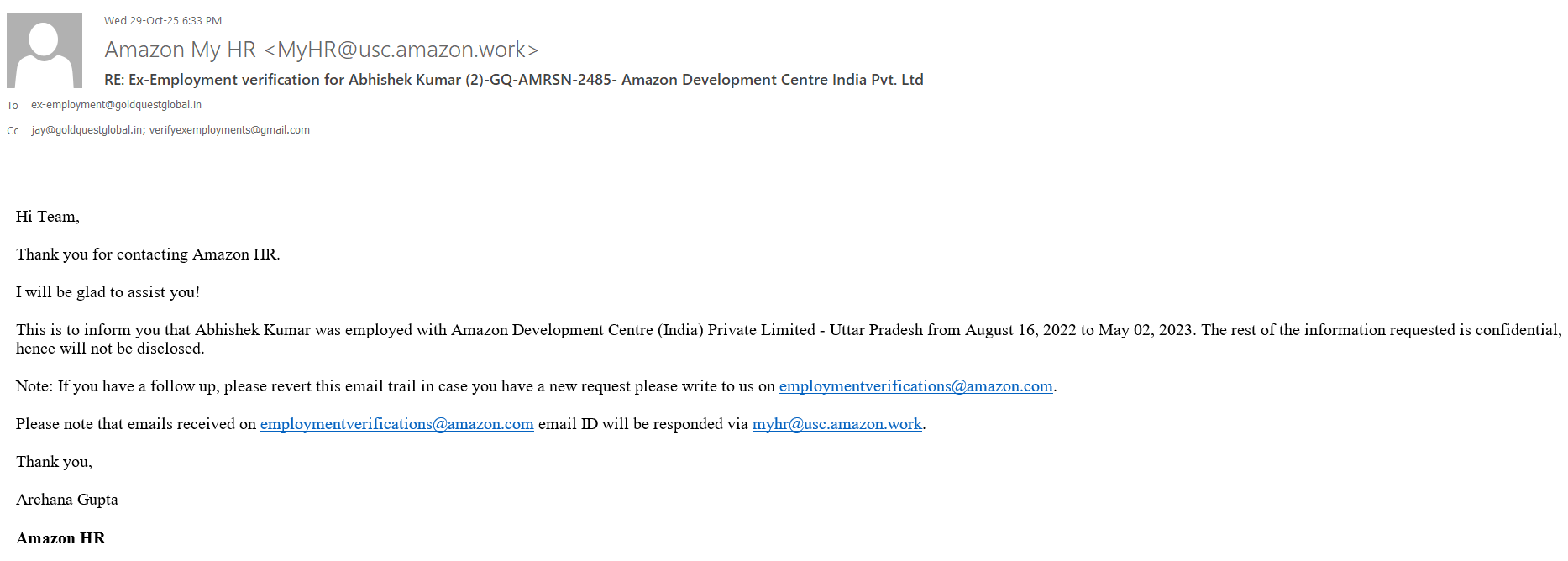1568x561 pixels.
Task: Select Cc recipient verifyexemployments@gmail.com
Action: (x=229, y=130)
